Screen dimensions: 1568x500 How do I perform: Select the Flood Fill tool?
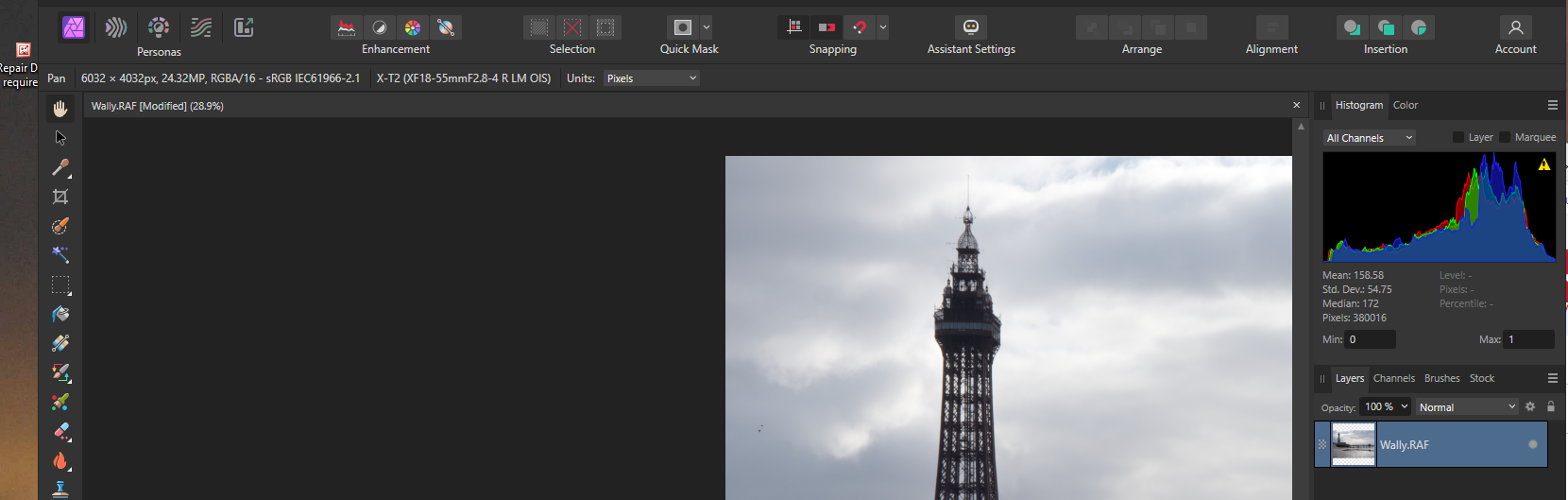tap(60, 314)
